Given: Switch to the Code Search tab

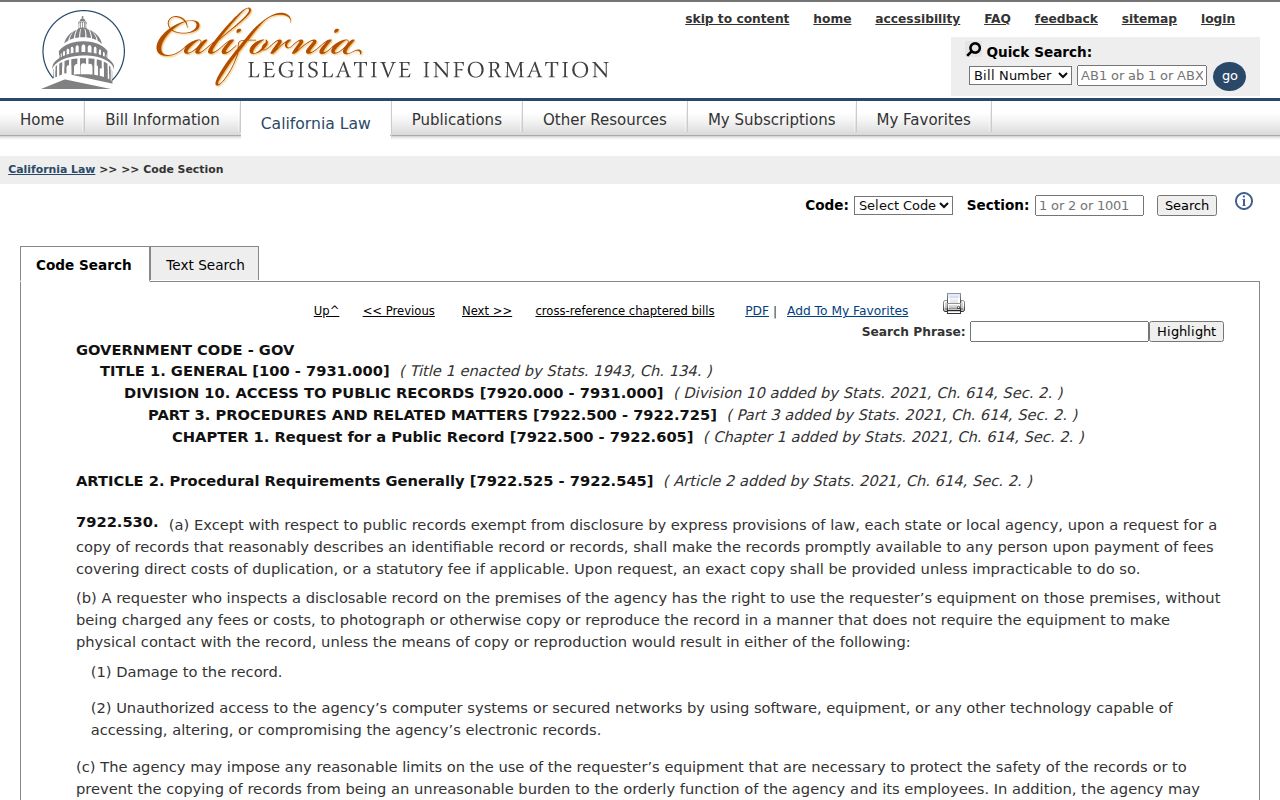Looking at the screenshot, I should (x=84, y=265).
